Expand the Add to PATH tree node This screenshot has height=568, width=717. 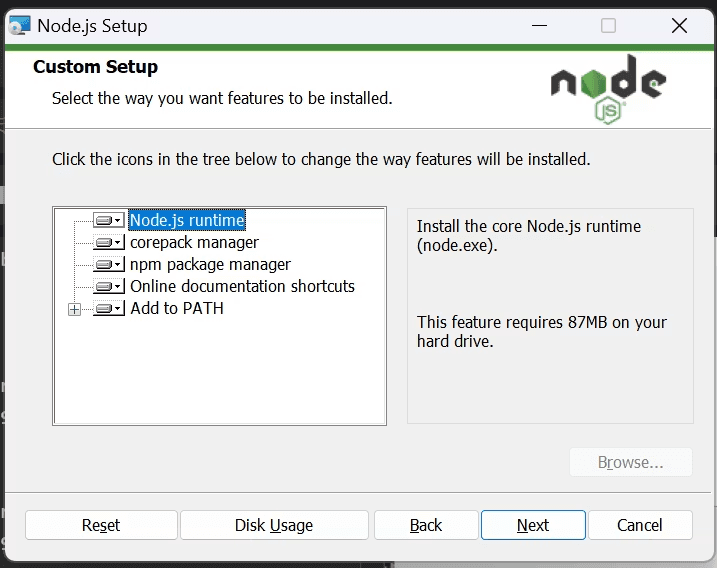click(74, 310)
